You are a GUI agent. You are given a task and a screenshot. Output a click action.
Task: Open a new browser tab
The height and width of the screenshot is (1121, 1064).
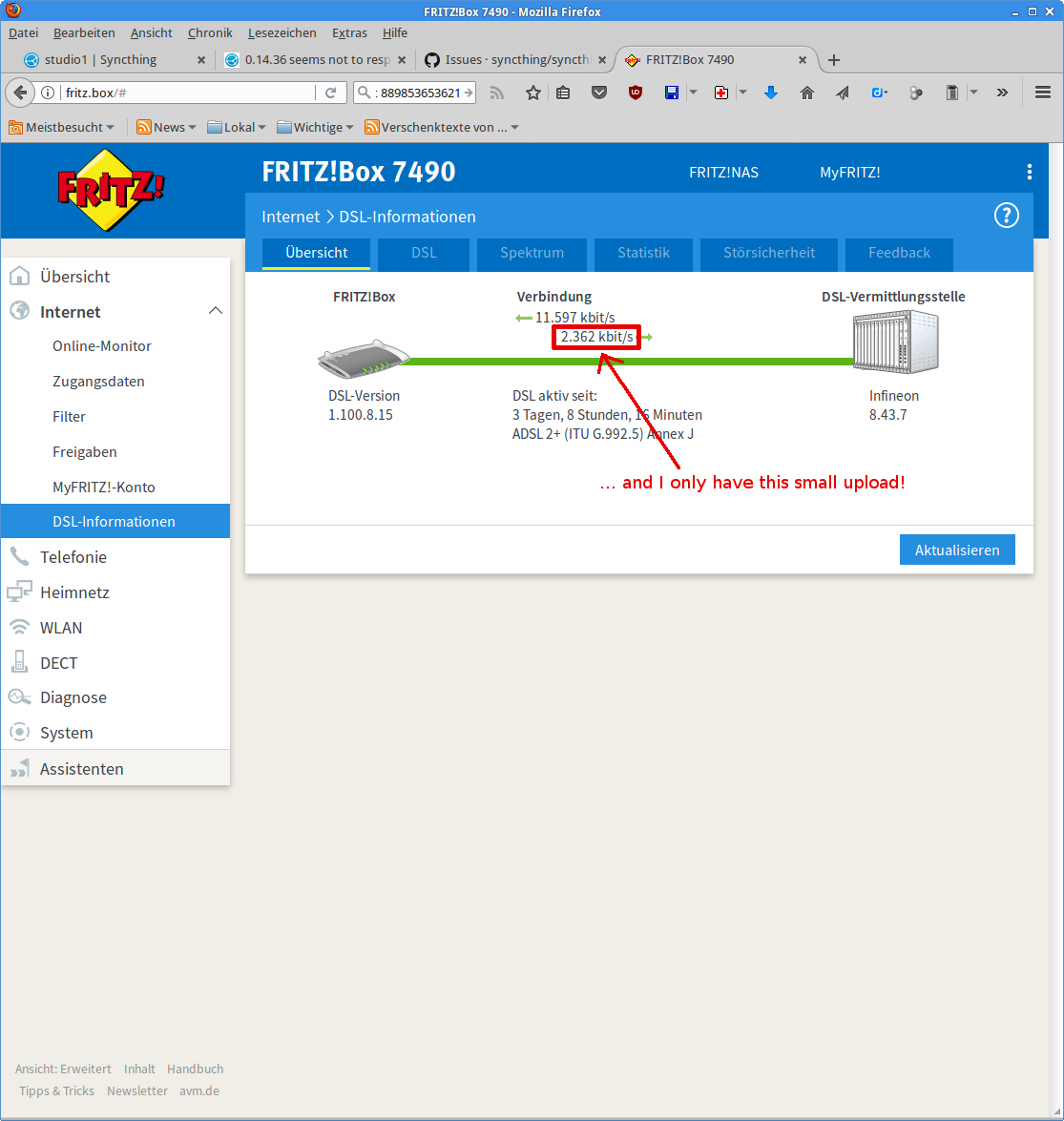coord(834,60)
